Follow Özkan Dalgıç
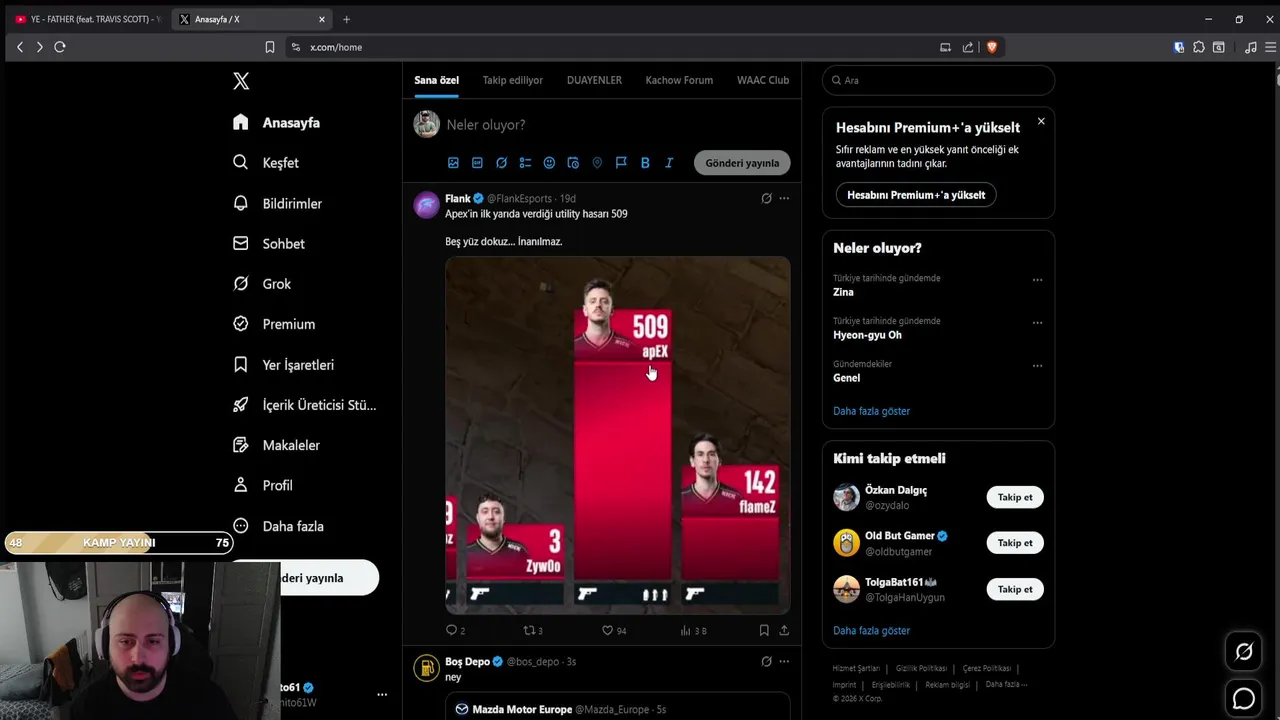 (1015, 497)
